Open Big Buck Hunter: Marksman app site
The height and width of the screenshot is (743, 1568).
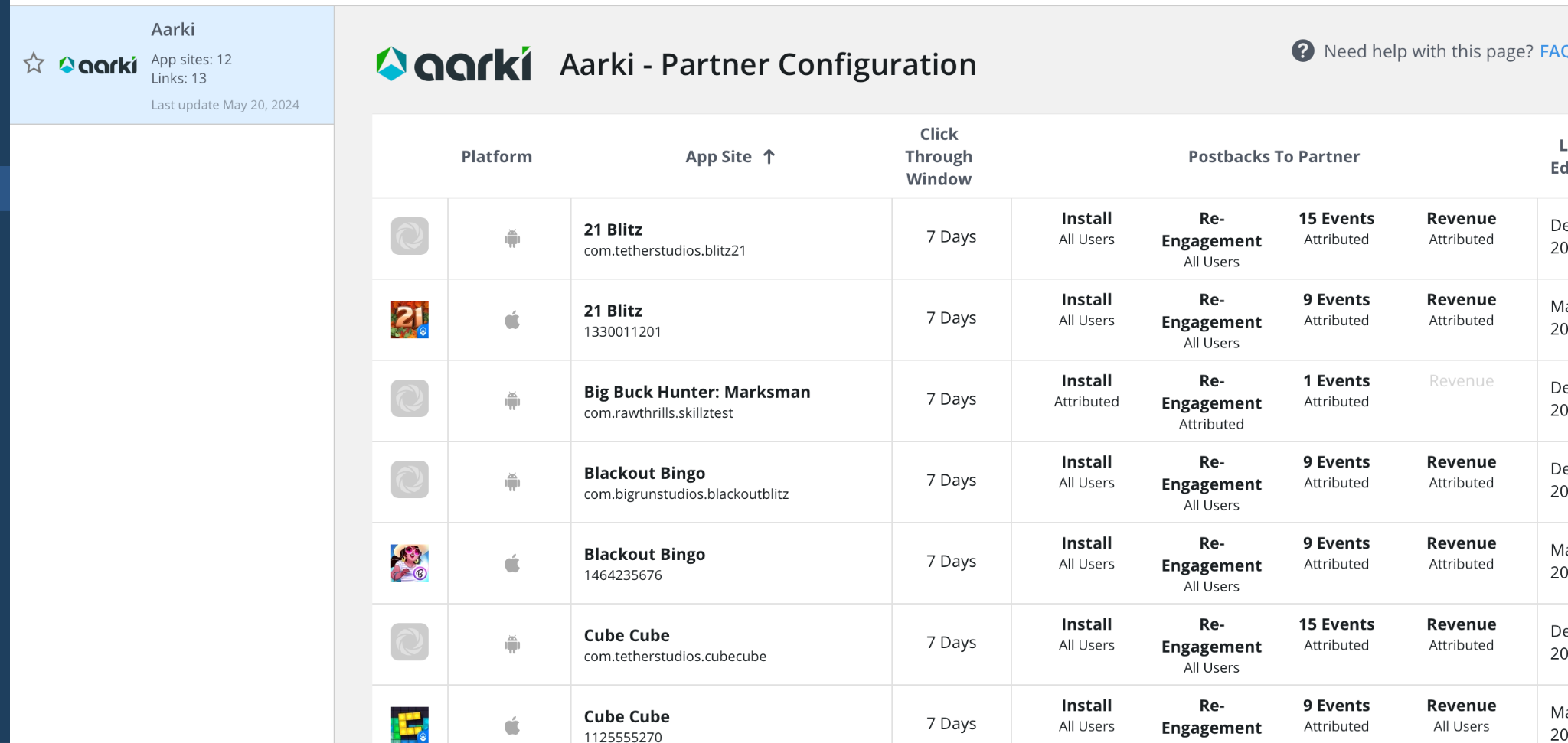coord(696,393)
